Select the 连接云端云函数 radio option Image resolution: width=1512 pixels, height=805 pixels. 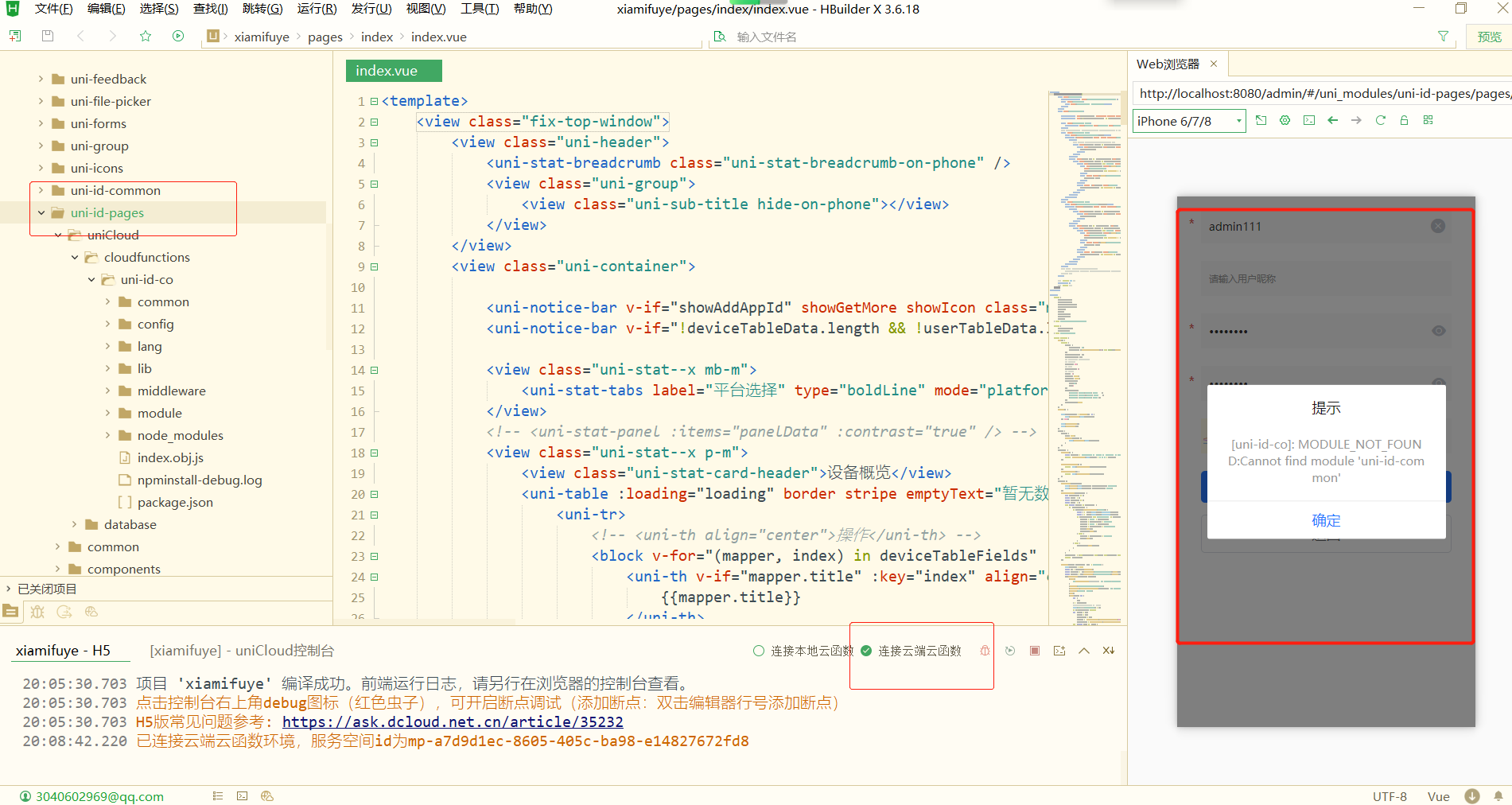(867, 651)
